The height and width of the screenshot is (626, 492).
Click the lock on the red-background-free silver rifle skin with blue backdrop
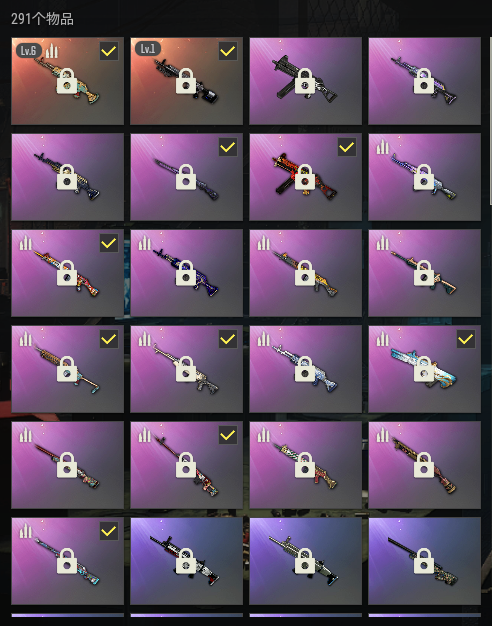(305, 561)
